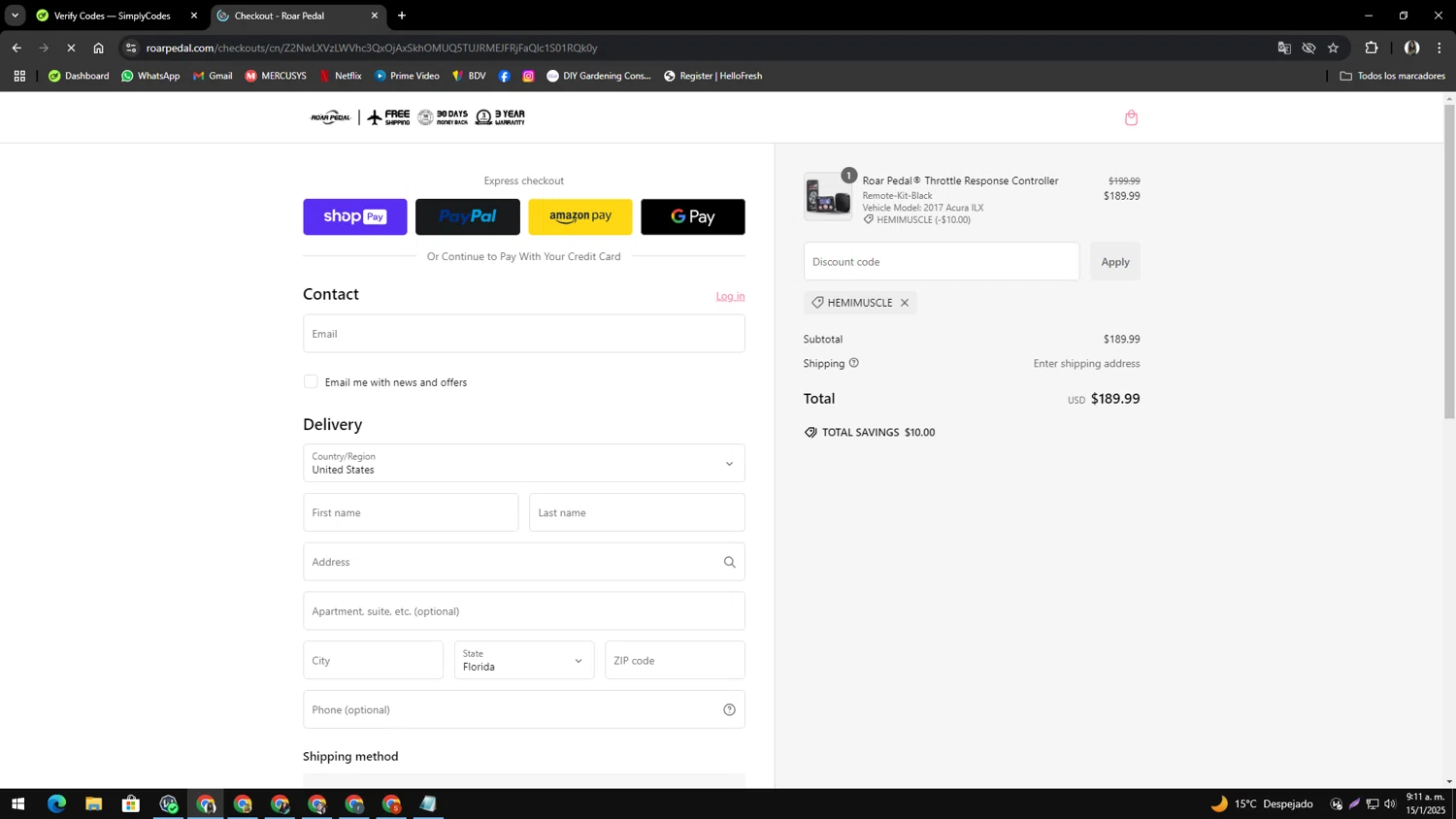Image resolution: width=1456 pixels, height=819 pixels.
Task: View site information in the address bar
Action: 131,48
